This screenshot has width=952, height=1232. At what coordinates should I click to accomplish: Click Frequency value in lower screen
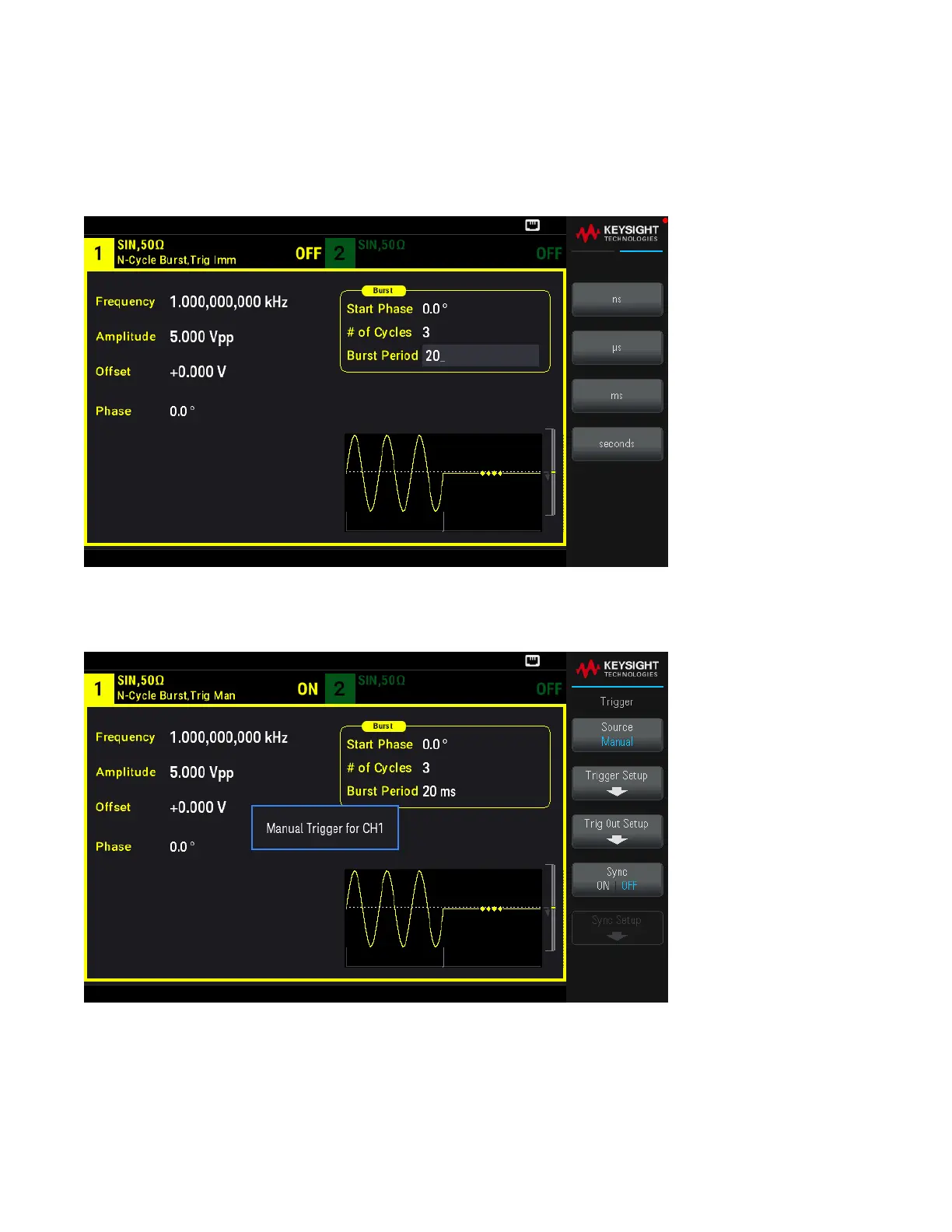[x=229, y=737]
